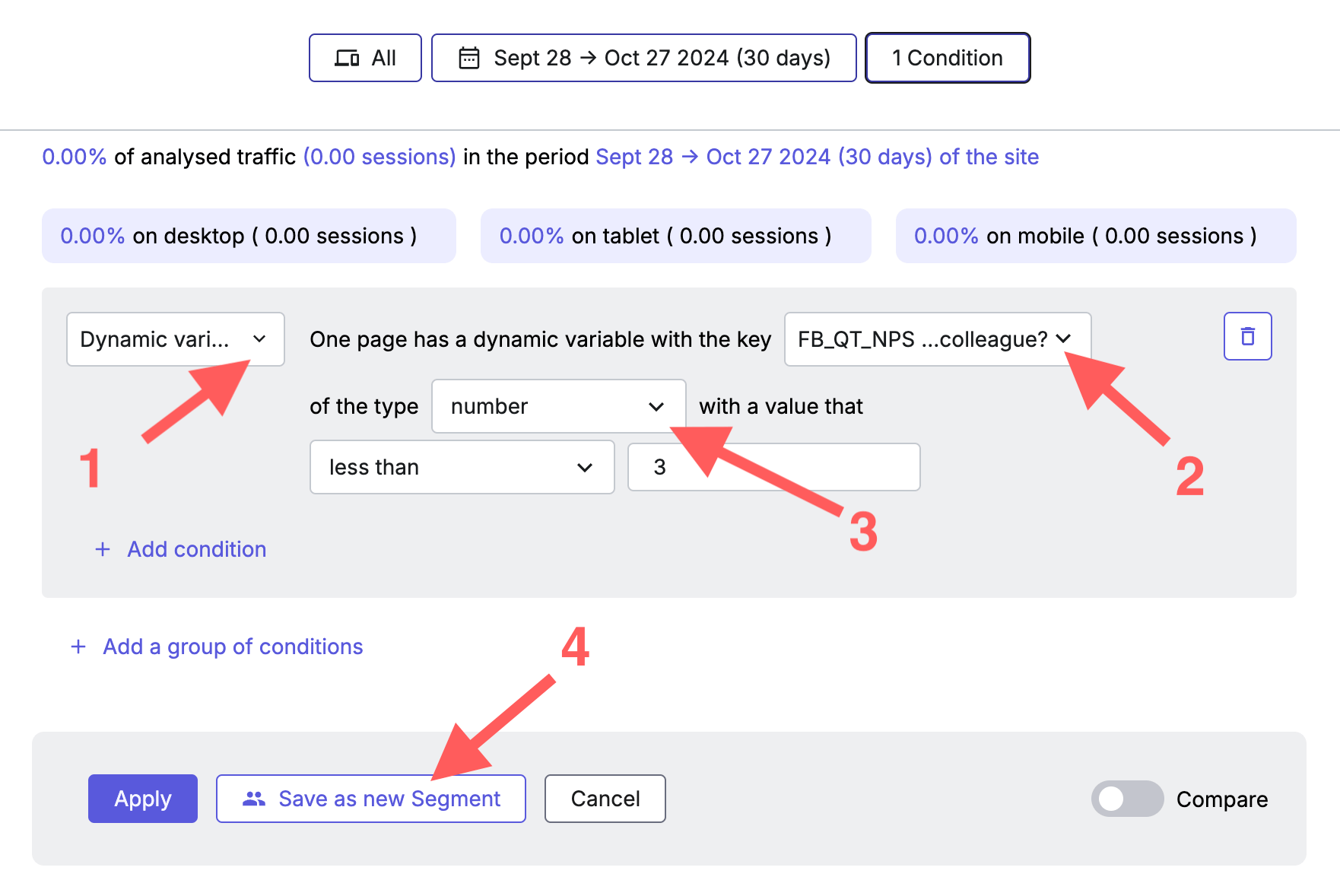Screen dimensions: 1340x896
Task: Click the trash icon to delete the condition
Action: click(1247, 336)
